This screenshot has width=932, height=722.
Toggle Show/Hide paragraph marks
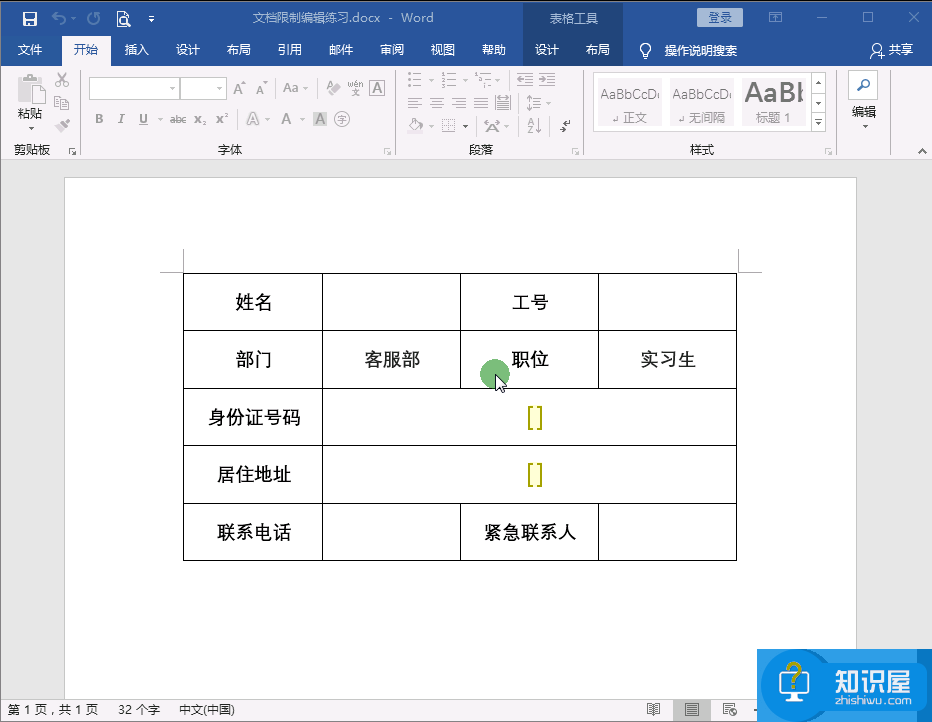point(565,125)
